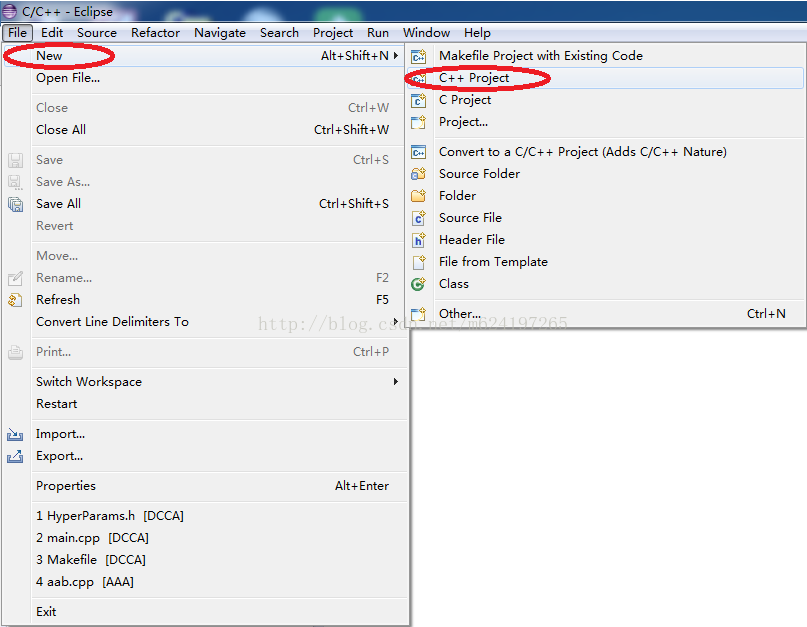Open the Refactor menu
This screenshot has height=627, width=807.
(x=155, y=33)
